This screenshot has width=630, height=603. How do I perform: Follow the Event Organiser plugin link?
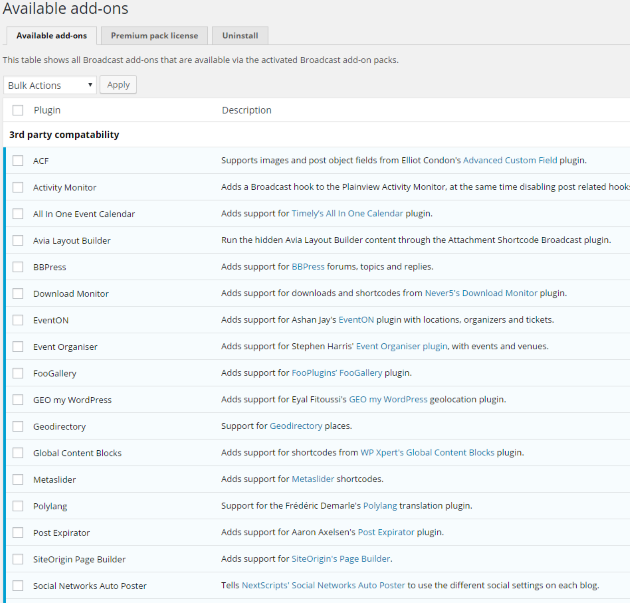(x=401, y=346)
